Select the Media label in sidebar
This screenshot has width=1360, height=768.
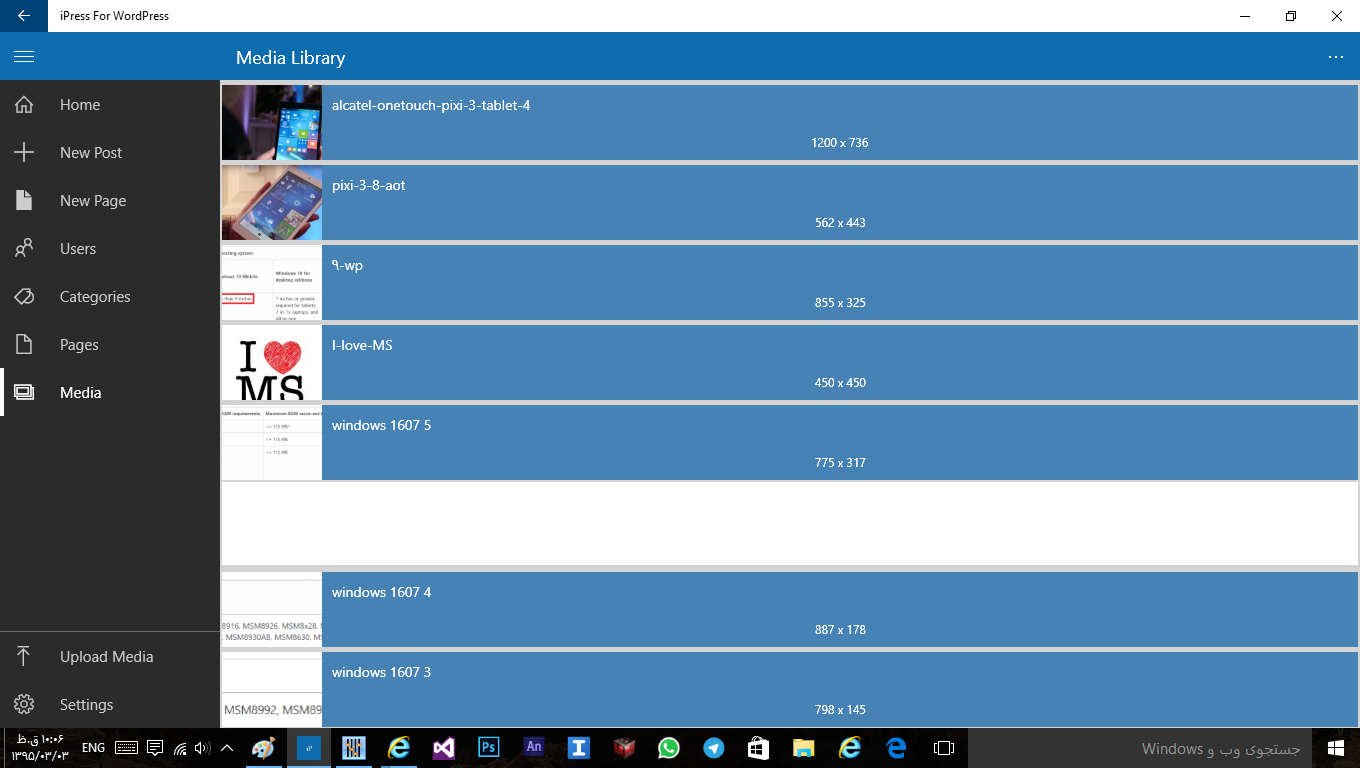coord(81,393)
